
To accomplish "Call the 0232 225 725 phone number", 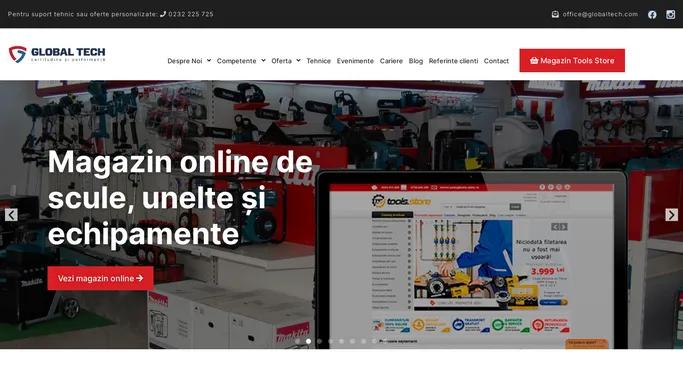I will click(x=191, y=14).
